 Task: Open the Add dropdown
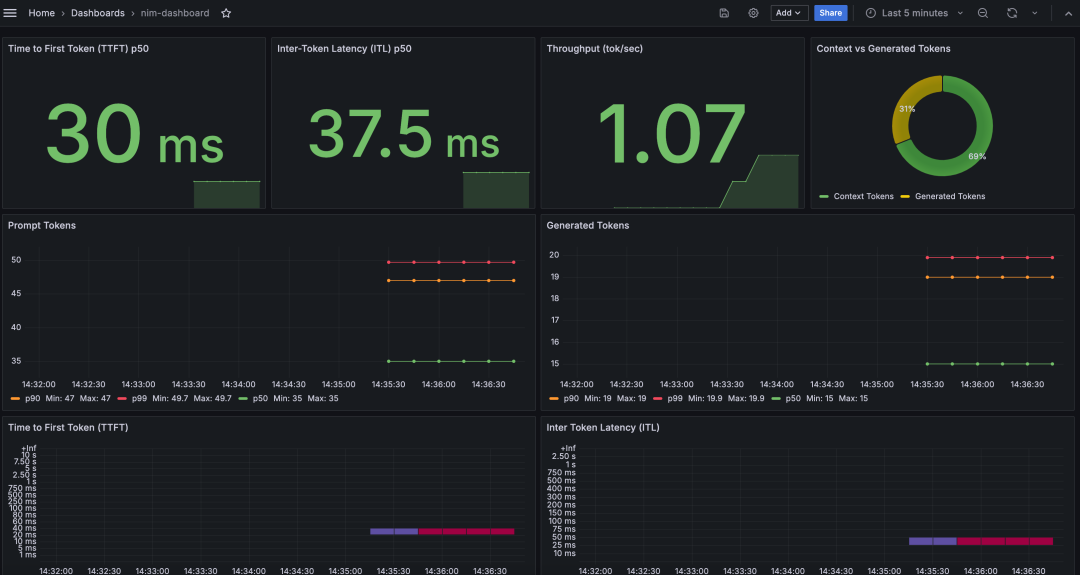[x=789, y=13]
